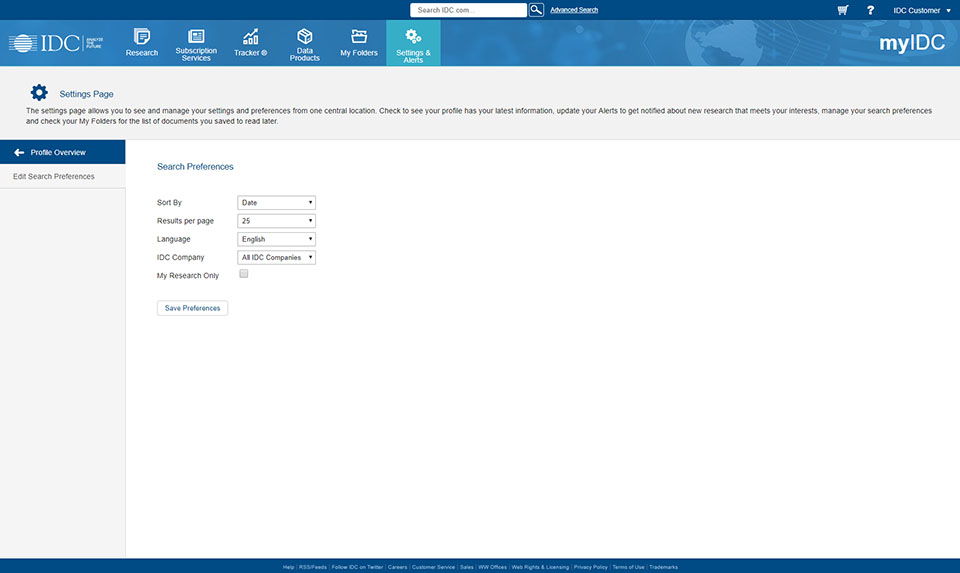Click the Save Preferences button
The image size is (960, 573).
coord(192,308)
